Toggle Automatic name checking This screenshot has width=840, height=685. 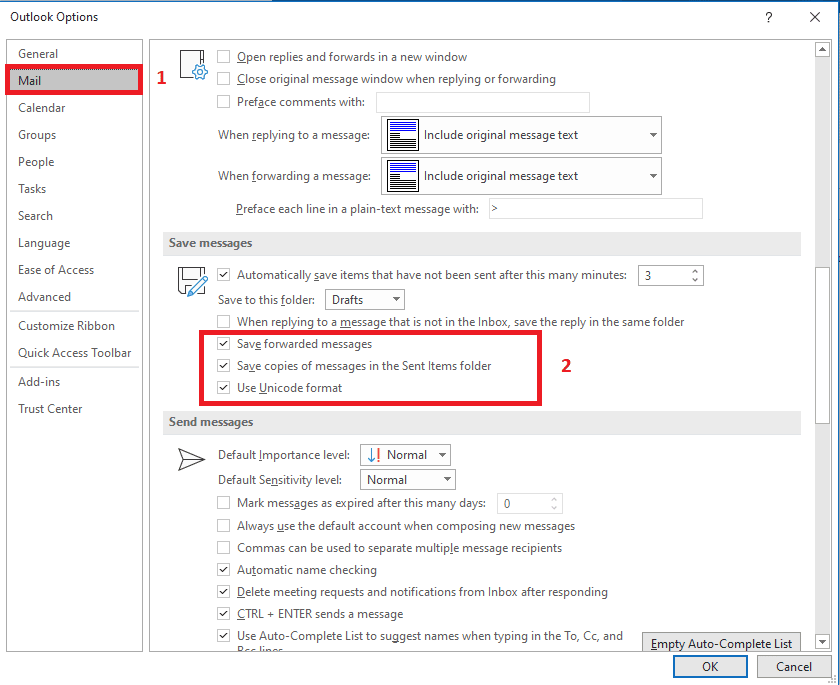coord(223,569)
